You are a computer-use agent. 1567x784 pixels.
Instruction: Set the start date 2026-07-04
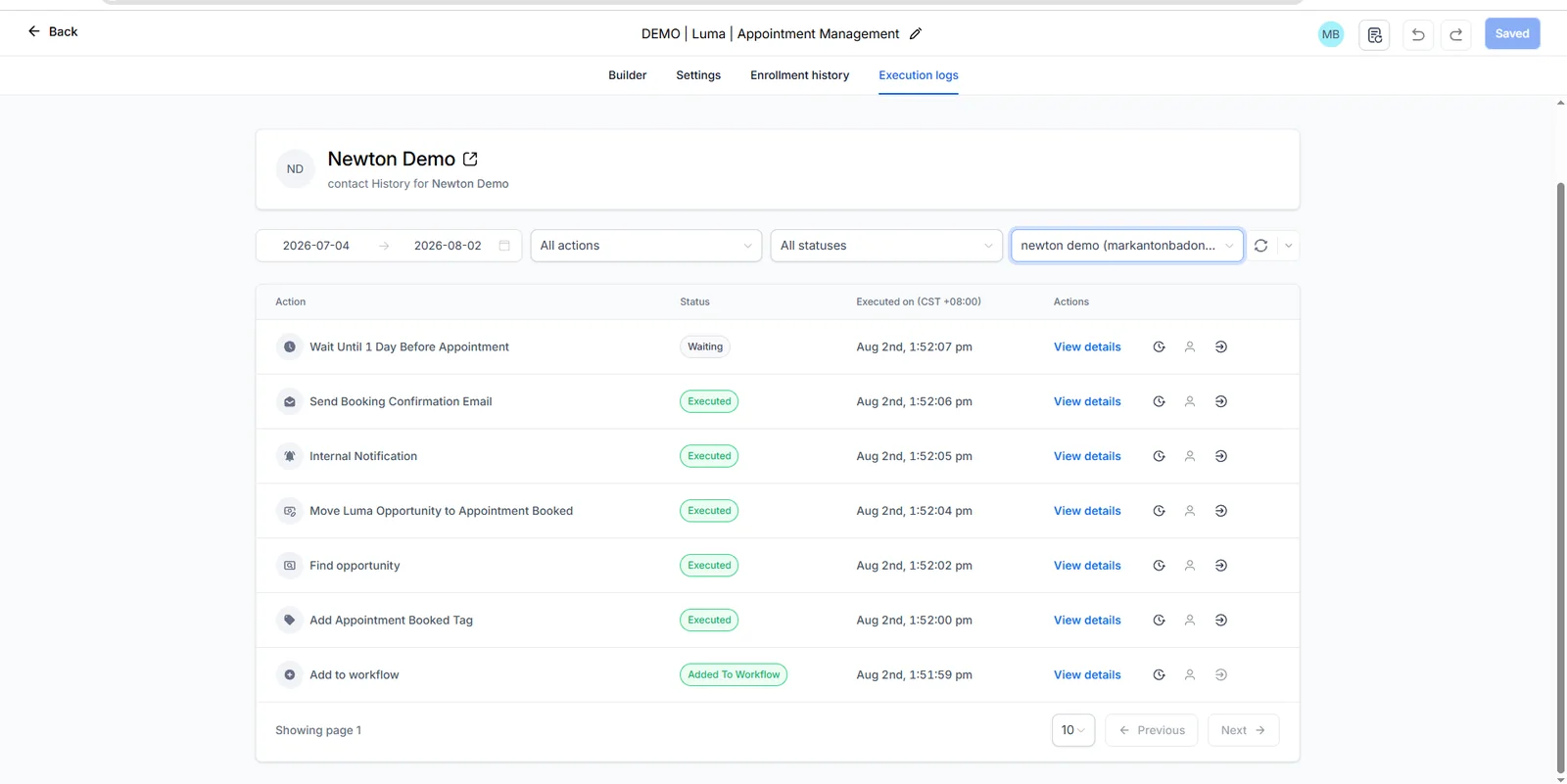315,246
